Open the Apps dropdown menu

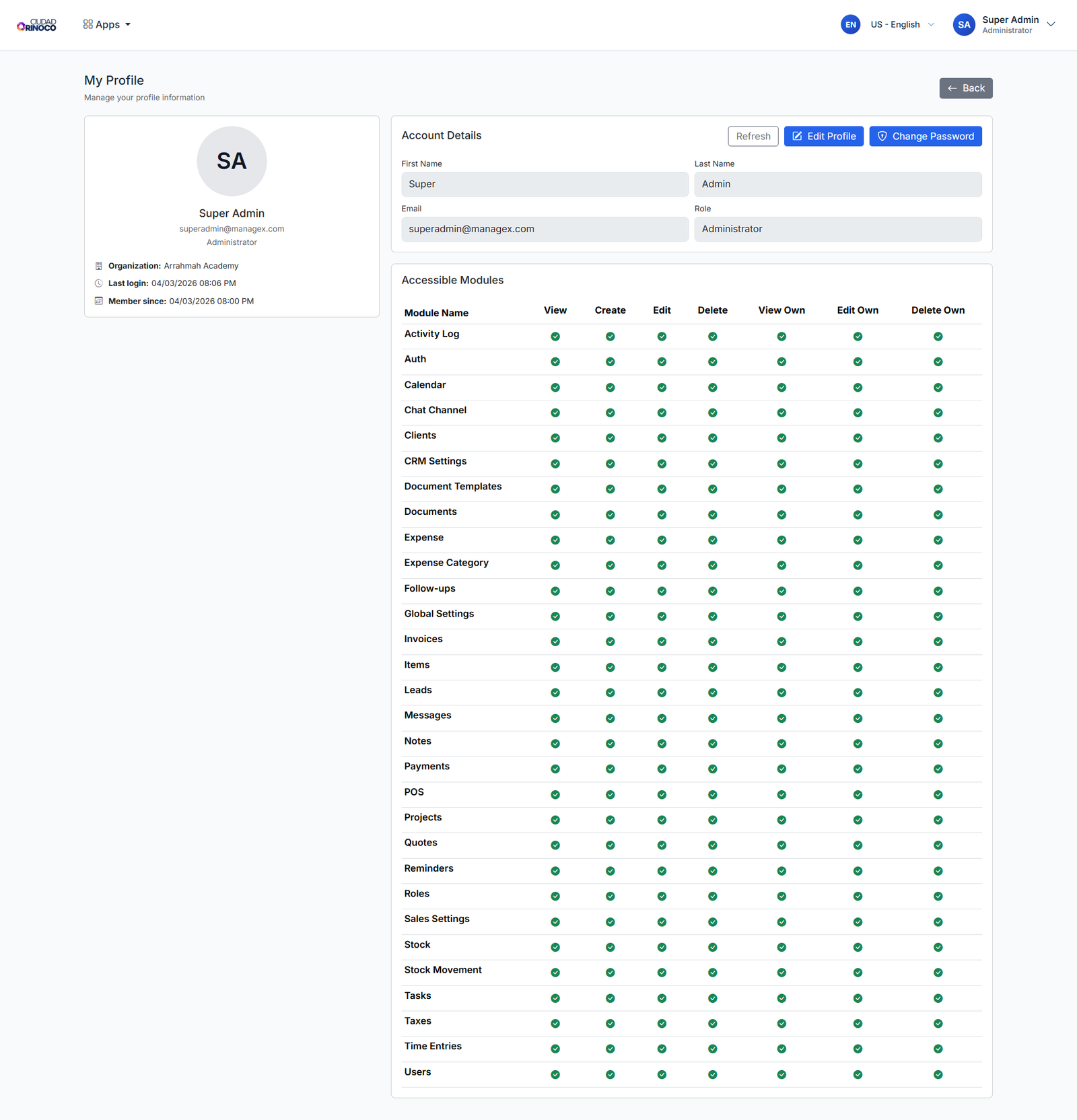(107, 25)
